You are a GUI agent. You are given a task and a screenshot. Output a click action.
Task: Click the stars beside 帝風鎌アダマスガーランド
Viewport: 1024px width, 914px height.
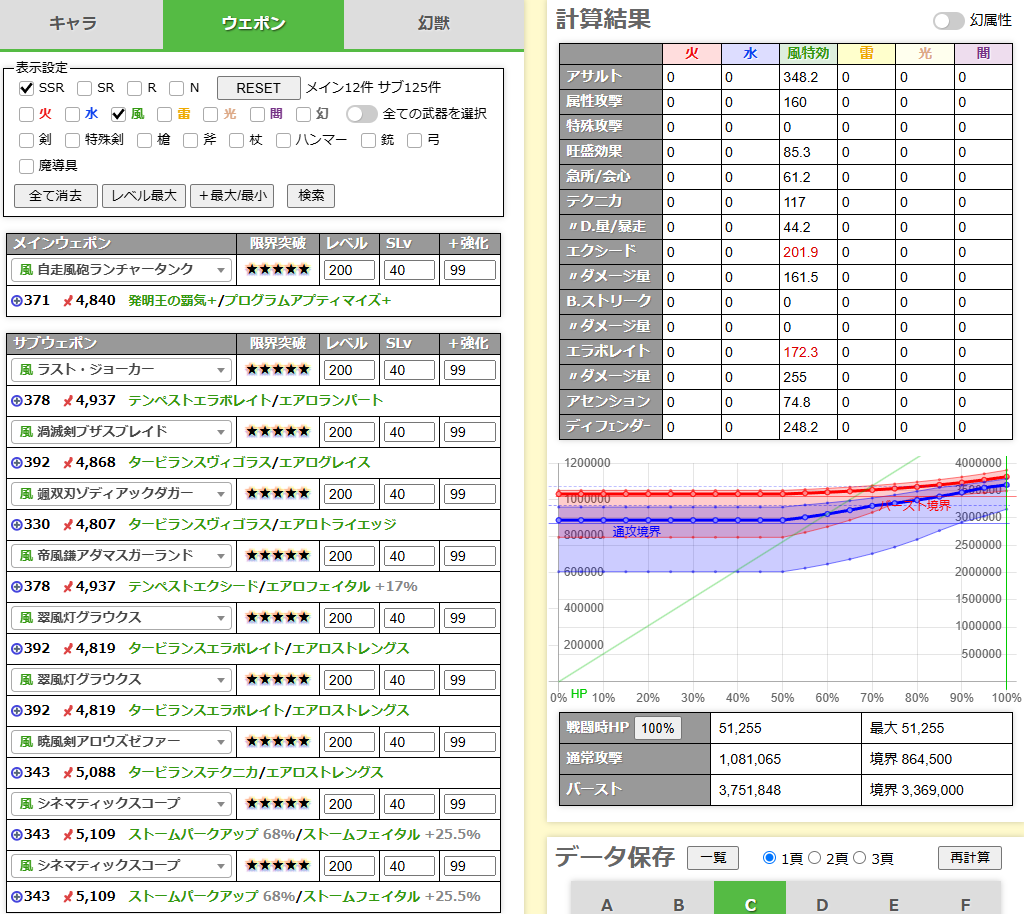(x=277, y=556)
